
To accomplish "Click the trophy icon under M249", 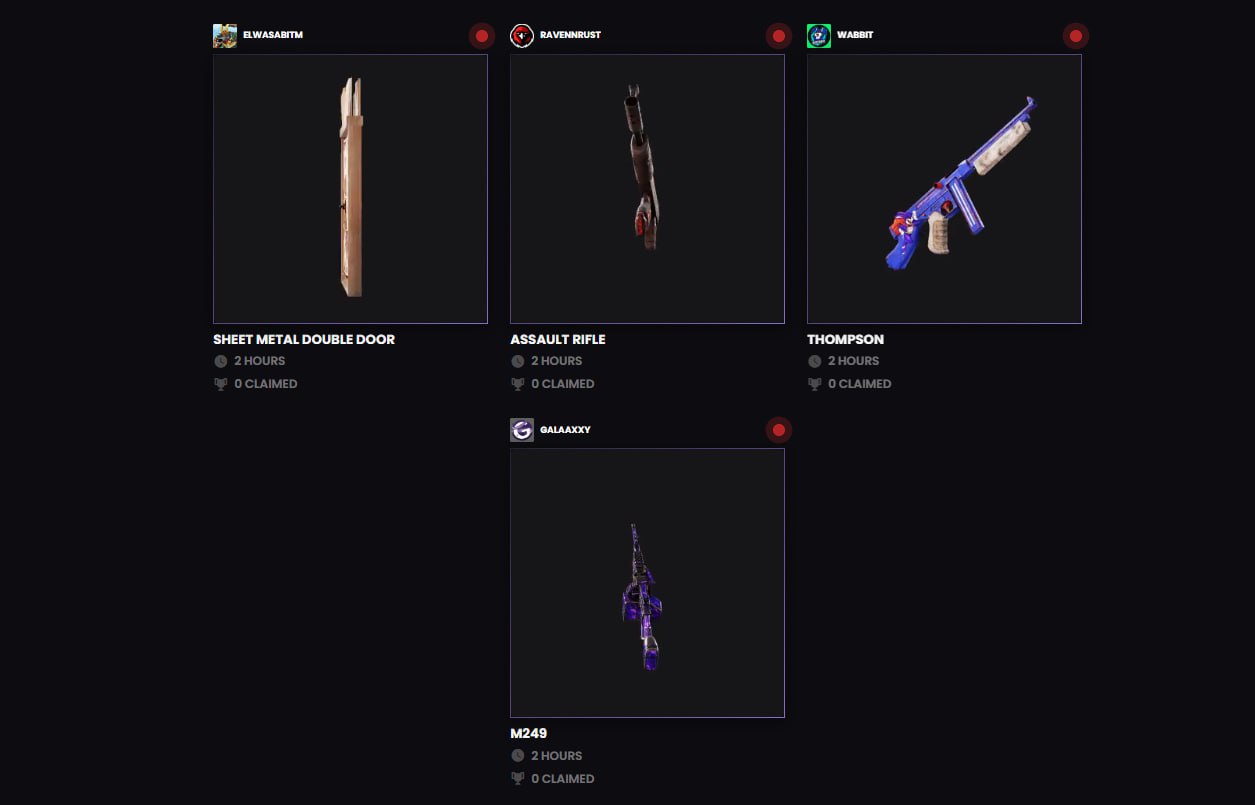I will click(x=517, y=778).
